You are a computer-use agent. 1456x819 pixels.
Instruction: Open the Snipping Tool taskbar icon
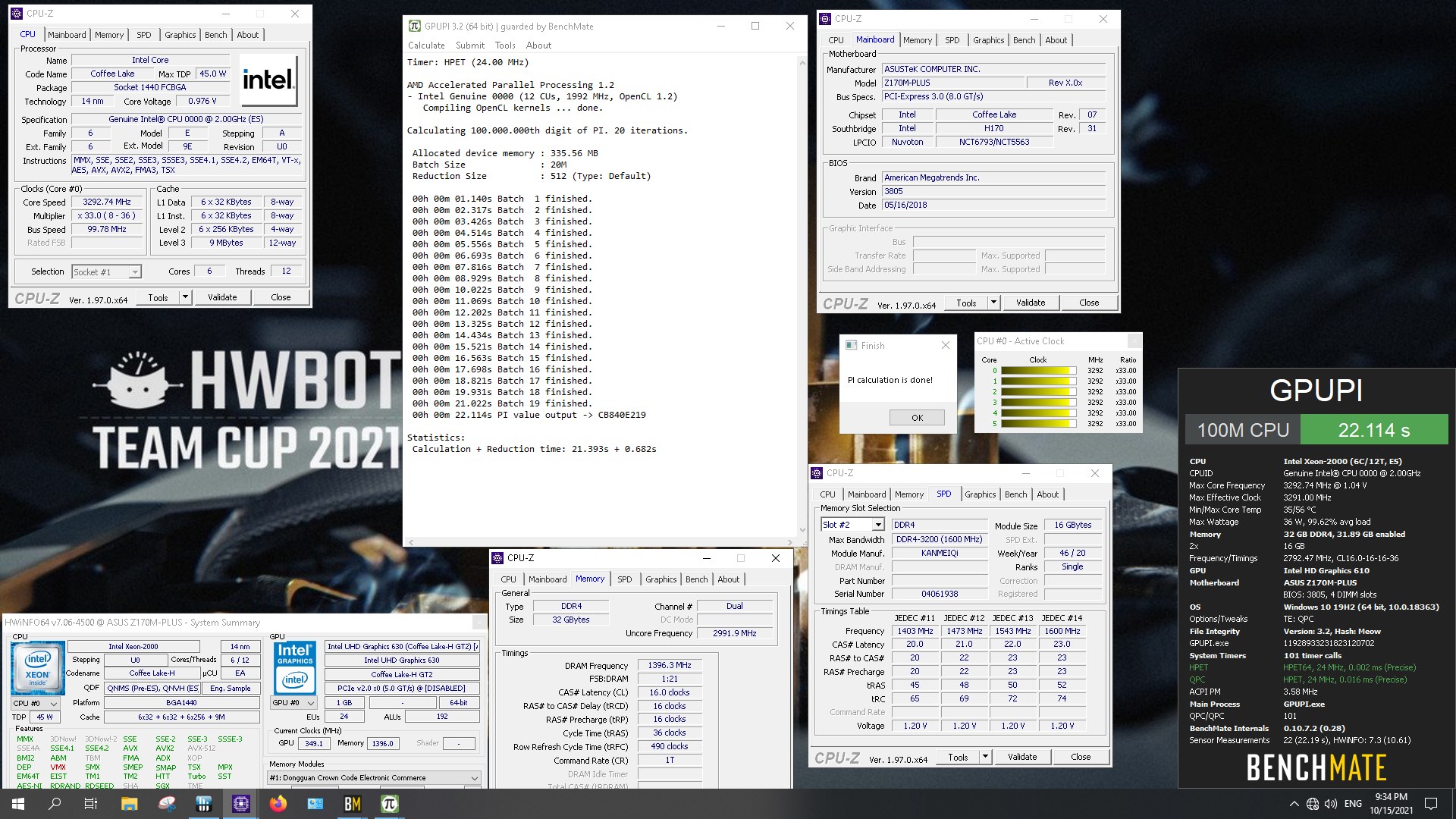pyautogui.click(x=167, y=804)
